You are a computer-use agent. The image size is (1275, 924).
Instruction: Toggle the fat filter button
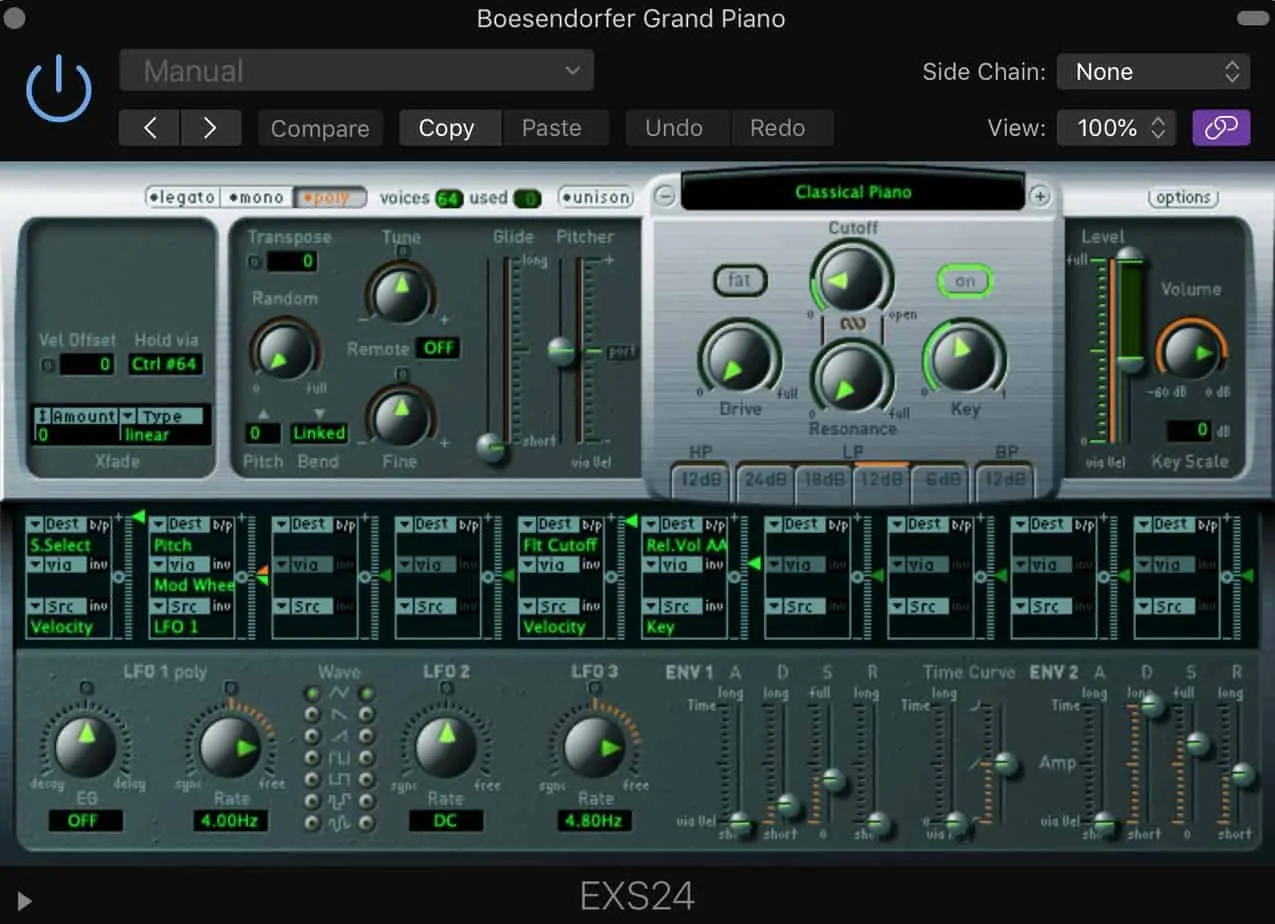(739, 280)
